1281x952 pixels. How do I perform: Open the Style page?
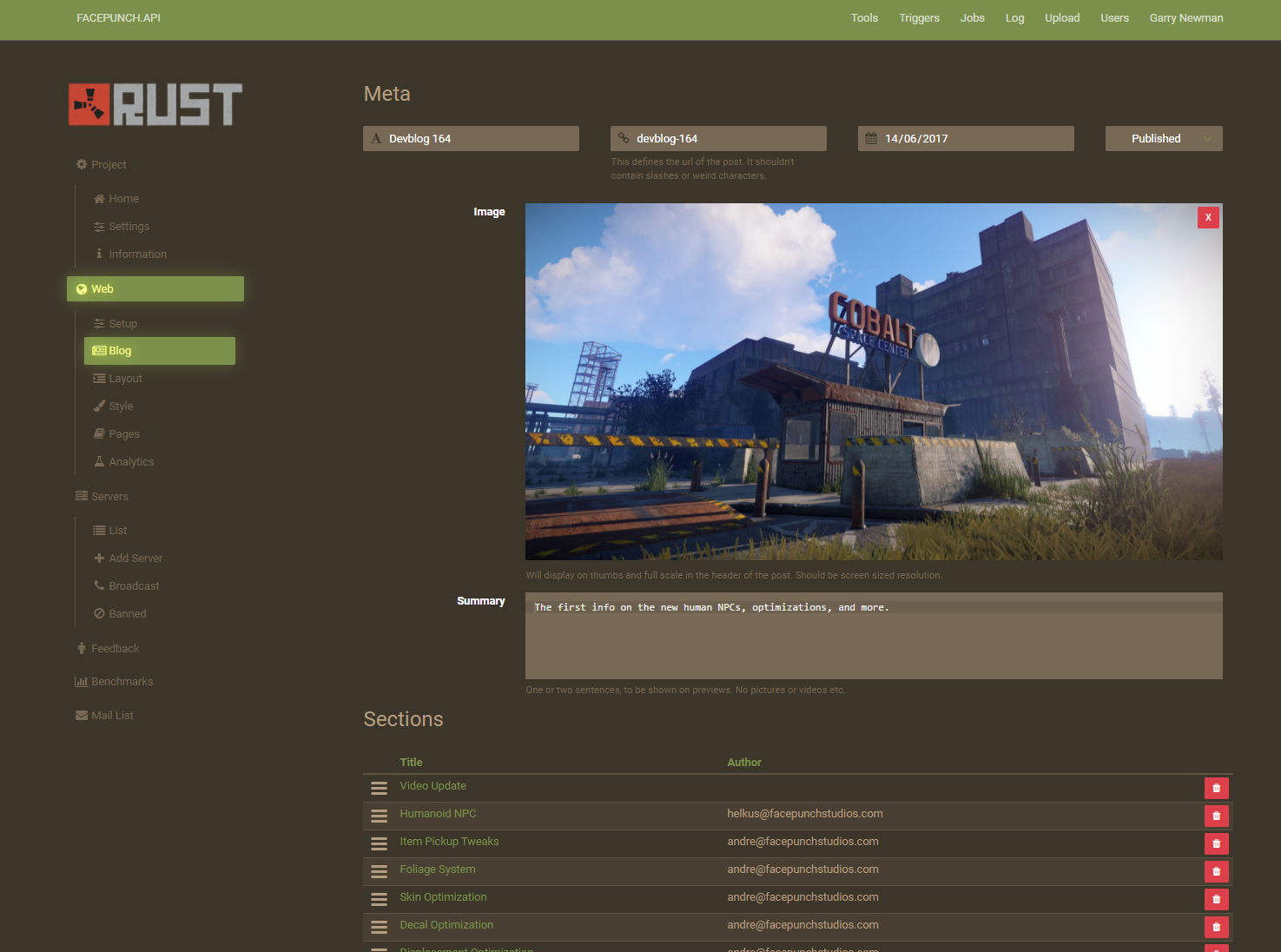114,407
